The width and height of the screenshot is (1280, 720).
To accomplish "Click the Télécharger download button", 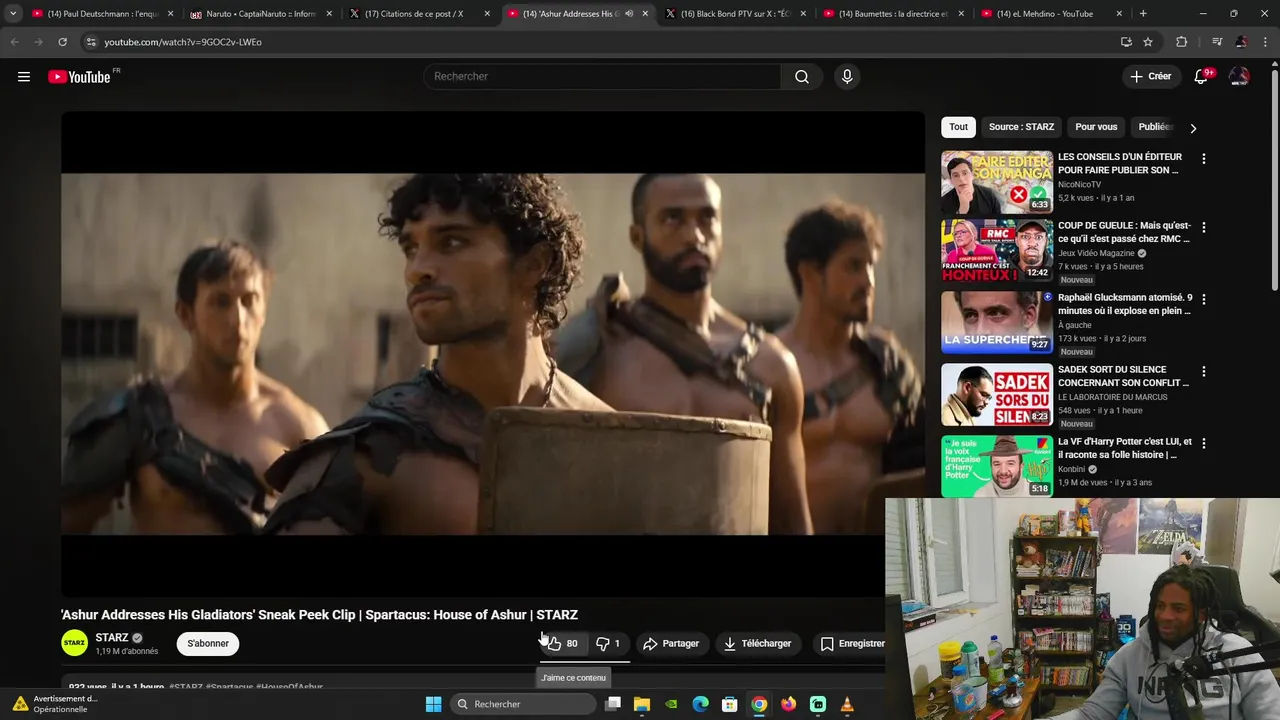I will pyautogui.click(x=757, y=644).
